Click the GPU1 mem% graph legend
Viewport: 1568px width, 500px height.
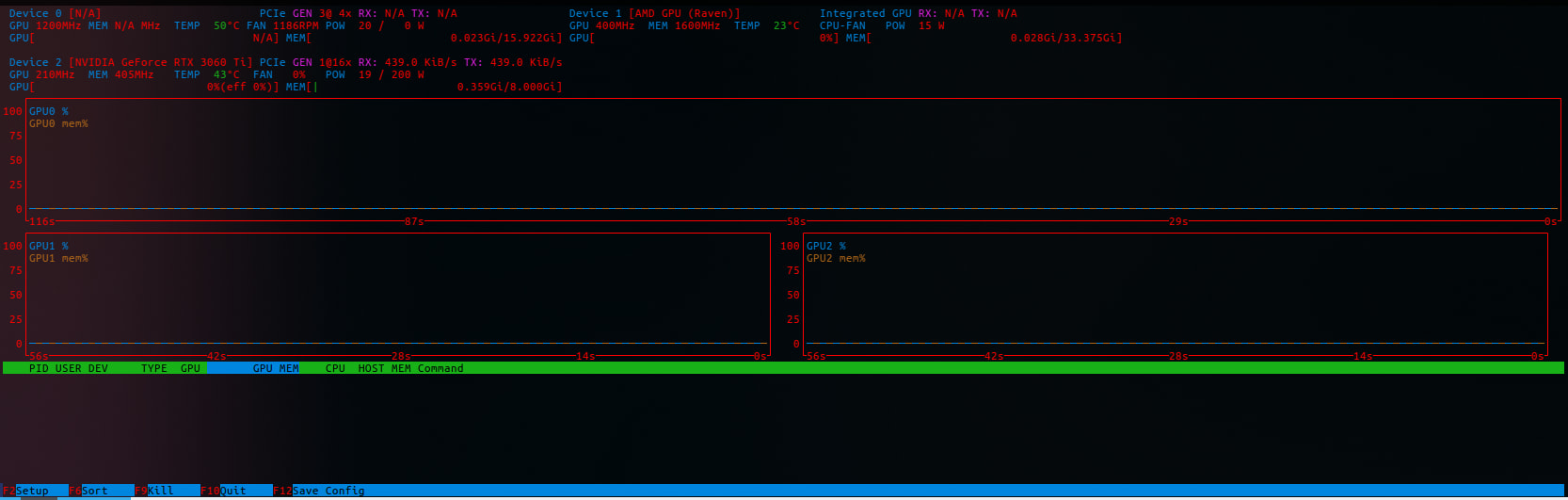point(58,258)
